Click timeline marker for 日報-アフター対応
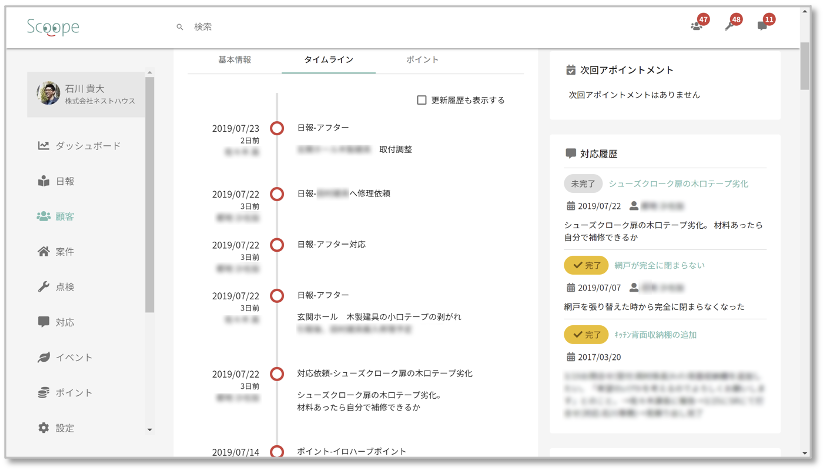The height and width of the screenshot is (472, 824). [x=277, y=245]
